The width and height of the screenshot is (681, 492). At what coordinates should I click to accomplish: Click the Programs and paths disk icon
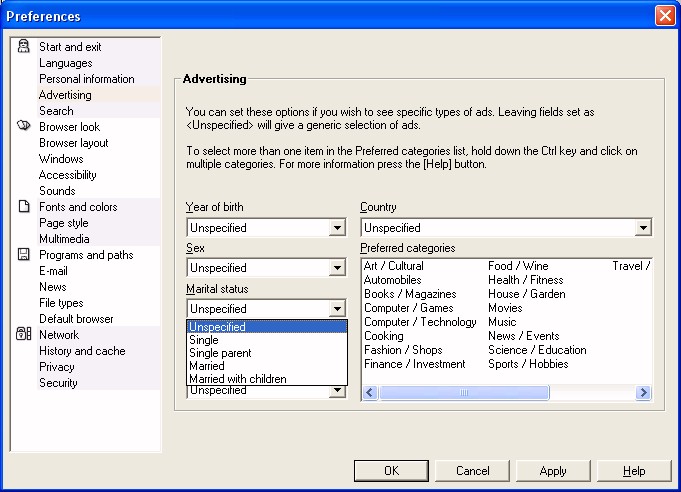pos(24,255)
